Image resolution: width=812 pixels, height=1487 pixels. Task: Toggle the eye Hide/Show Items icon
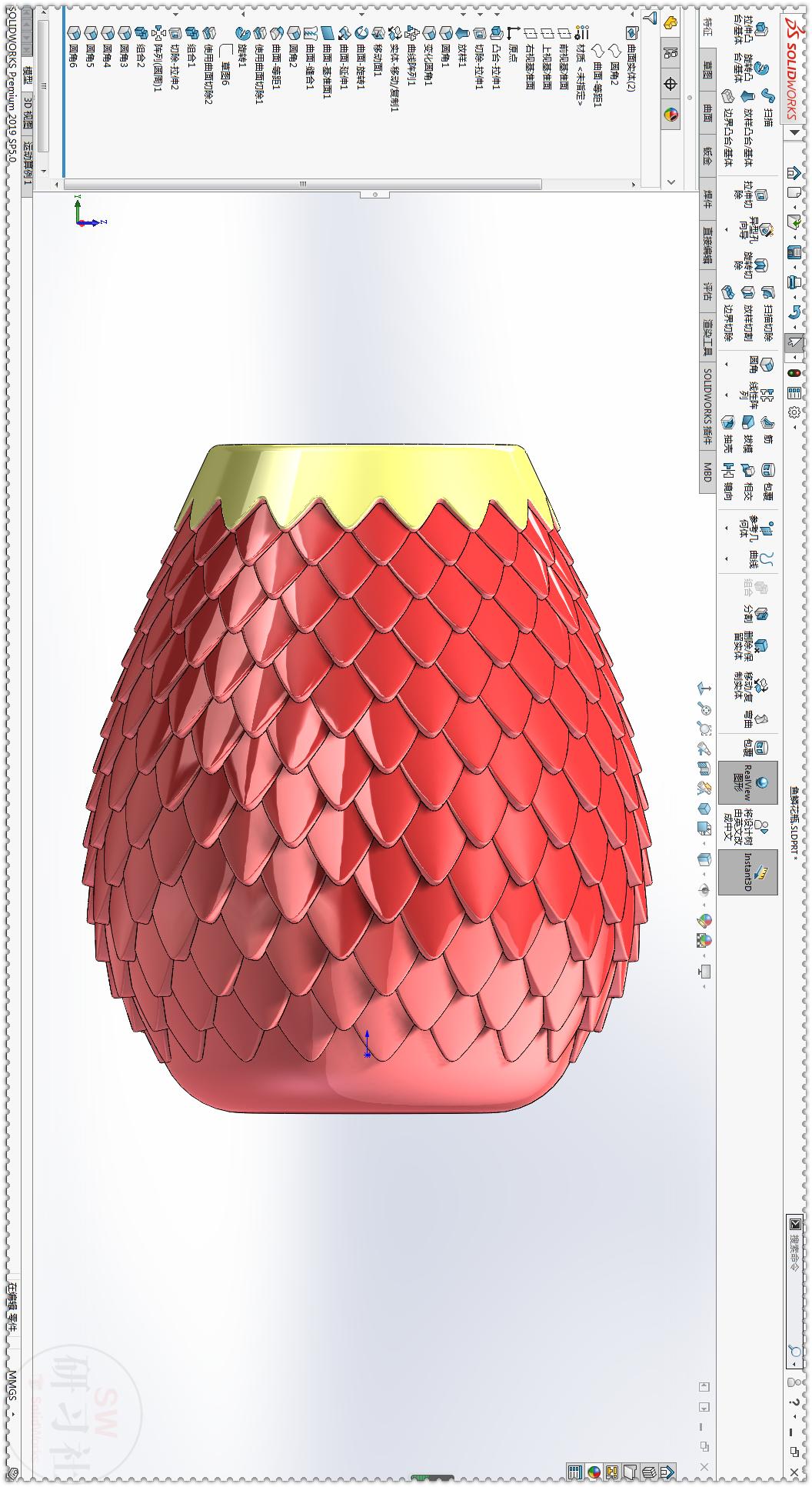click(x=704, y=890)
